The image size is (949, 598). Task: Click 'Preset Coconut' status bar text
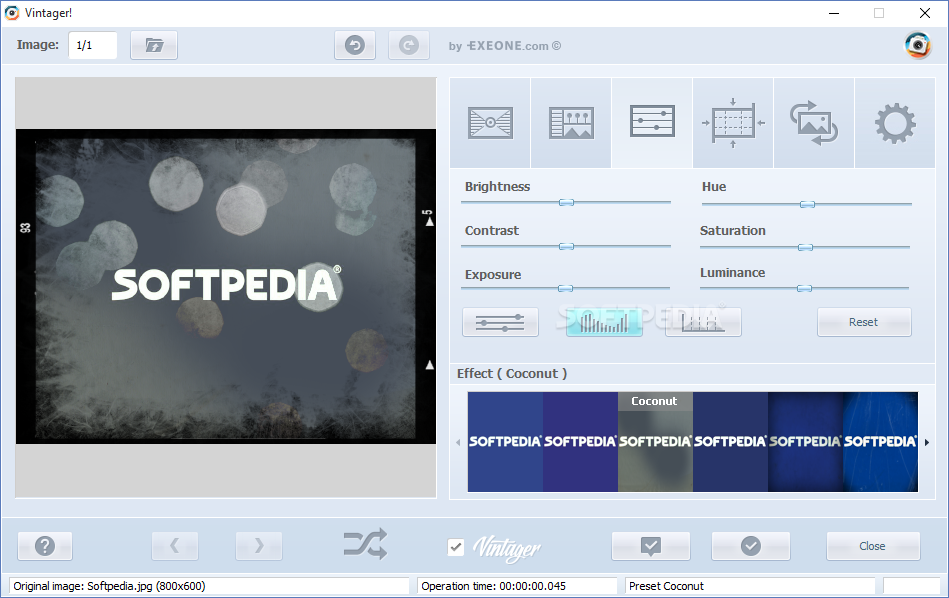coord(666,586)
